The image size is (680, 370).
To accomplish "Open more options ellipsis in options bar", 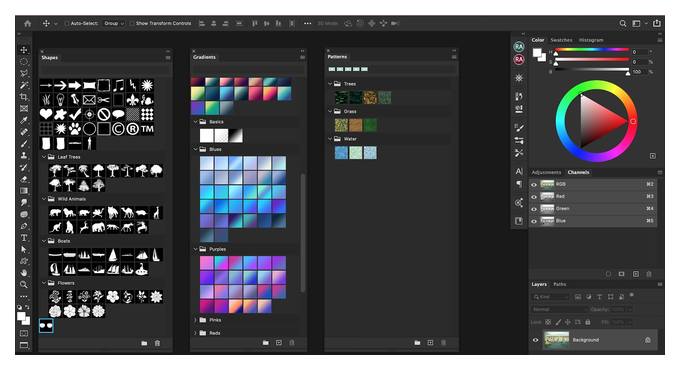I will pos(307,23).
